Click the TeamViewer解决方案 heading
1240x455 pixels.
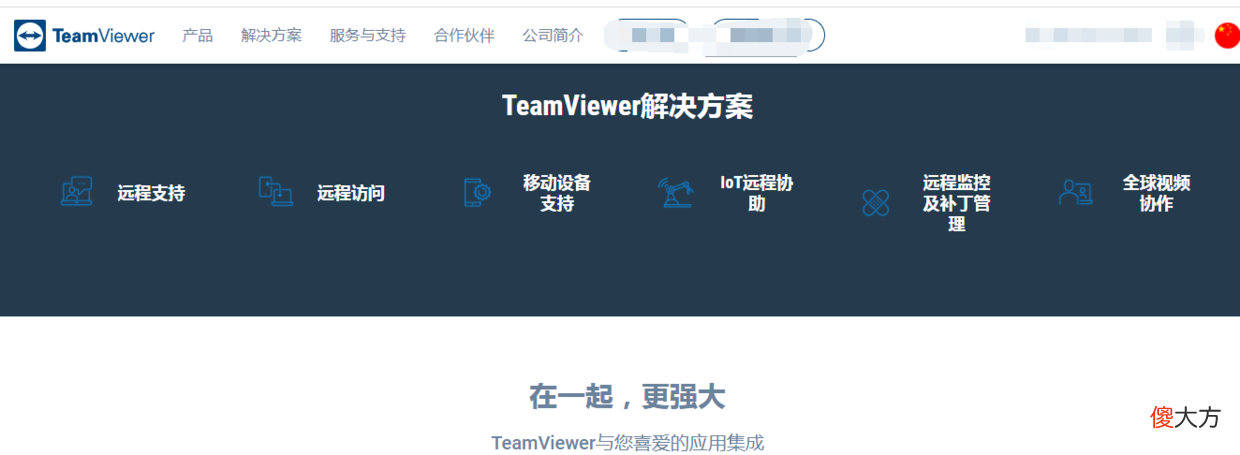[627, 106]
